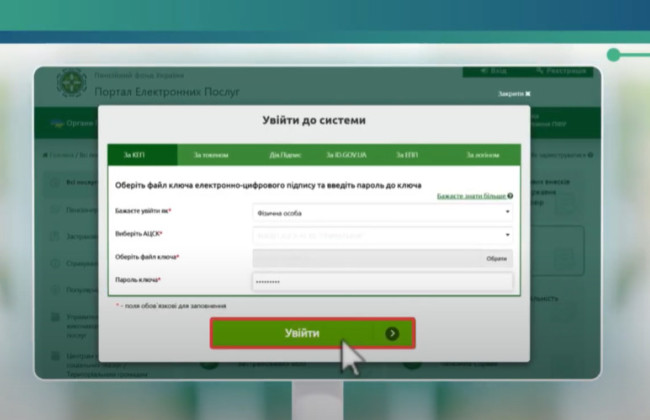The width and height of the screenshot is (650, 420).
Task: Select the За ЕПП tab
Action: click(x=406, y=155)
